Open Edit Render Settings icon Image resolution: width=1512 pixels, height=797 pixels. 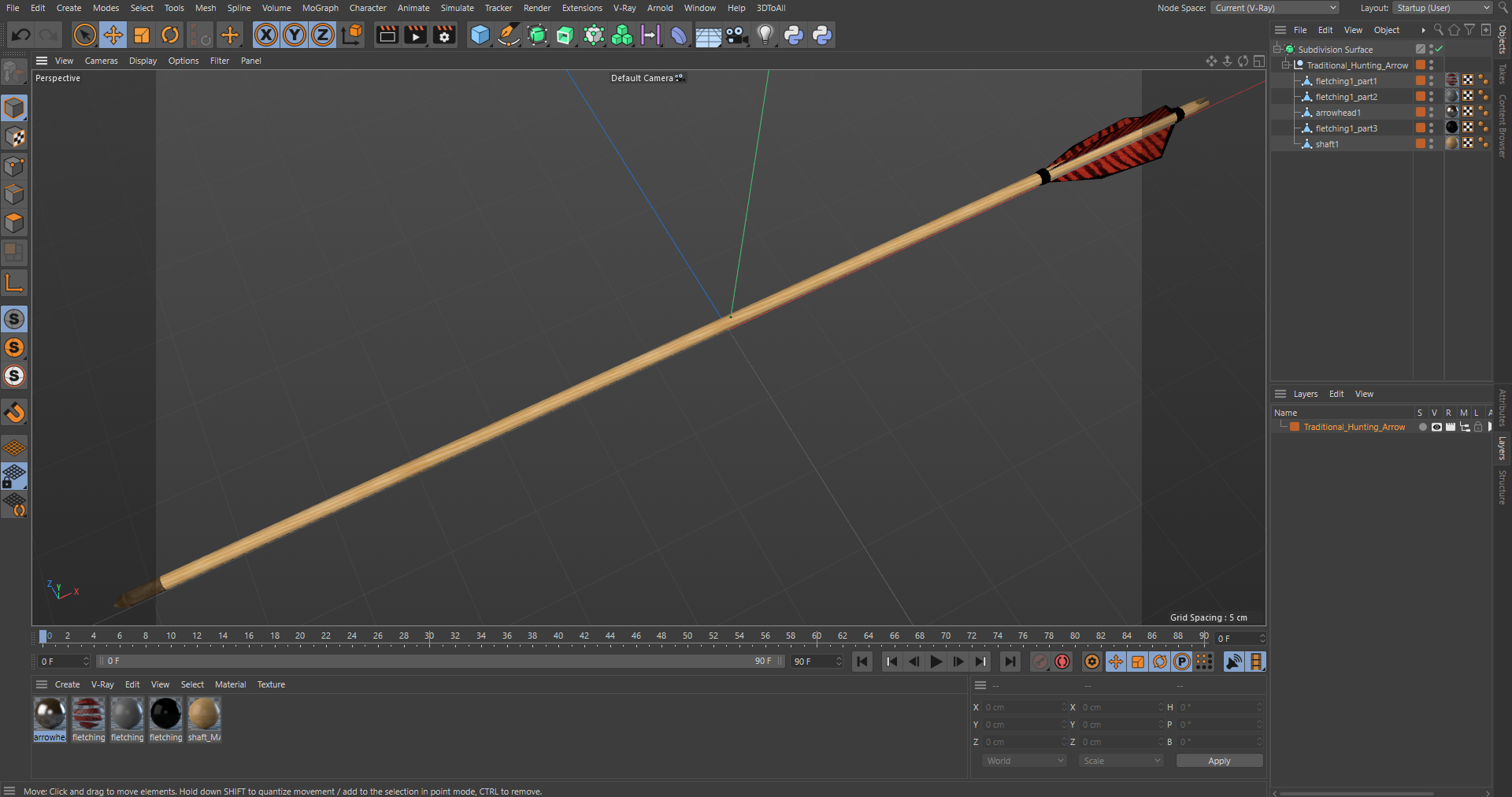click(x=444, y=35)
